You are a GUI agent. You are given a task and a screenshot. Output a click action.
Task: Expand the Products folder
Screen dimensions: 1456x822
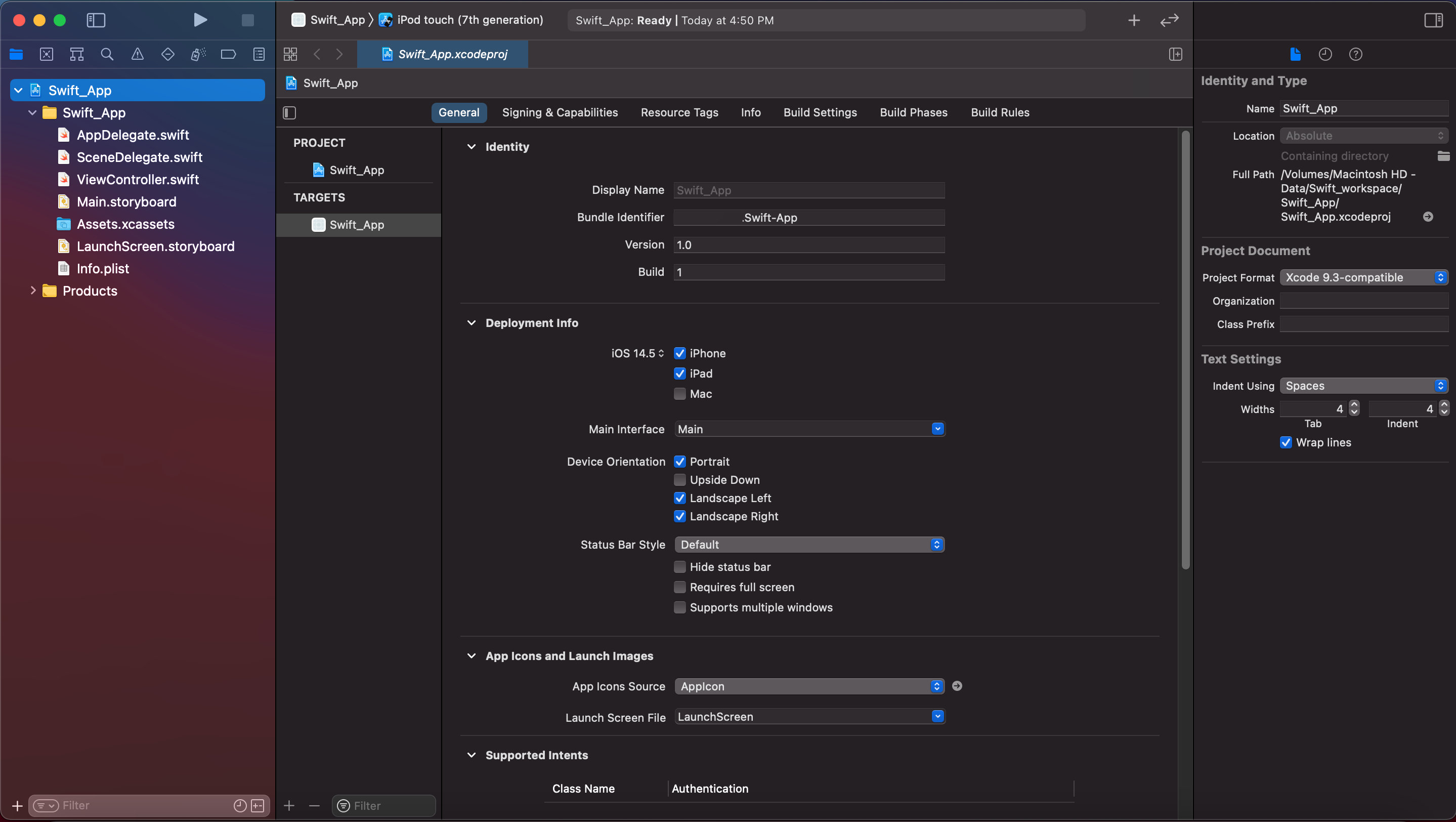point(33,291)
